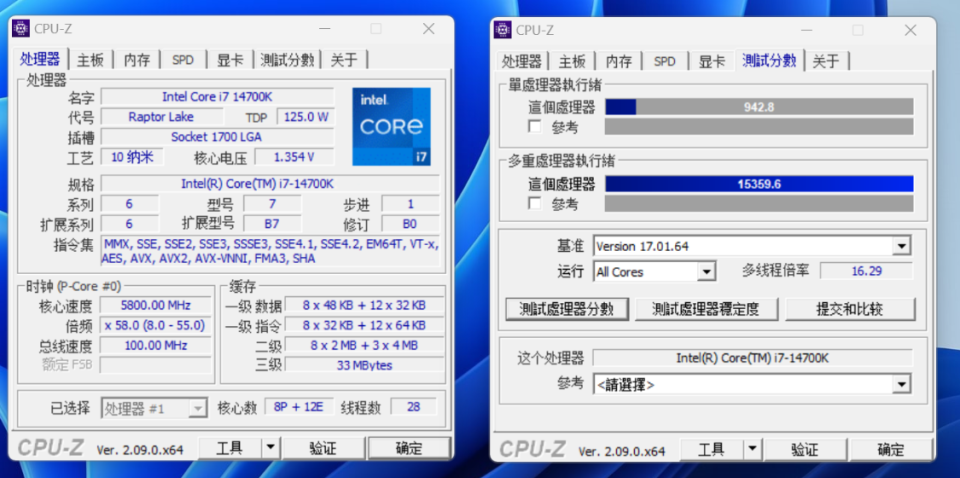The height and width of the screenshot is (478, 960).
Task: Click the 核心数 8P + 12E value
Action: point(299,406)
